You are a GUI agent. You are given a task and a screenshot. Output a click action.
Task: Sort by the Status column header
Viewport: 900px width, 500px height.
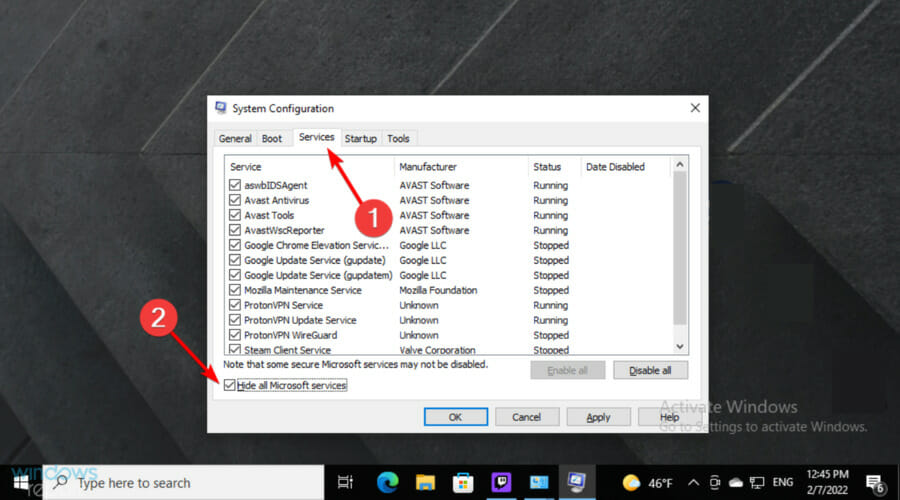pos(554,166)
